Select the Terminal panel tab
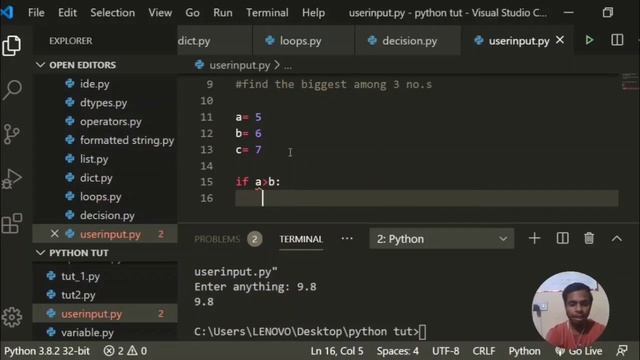The image size is (640, 360). click(x=301, y=239)
